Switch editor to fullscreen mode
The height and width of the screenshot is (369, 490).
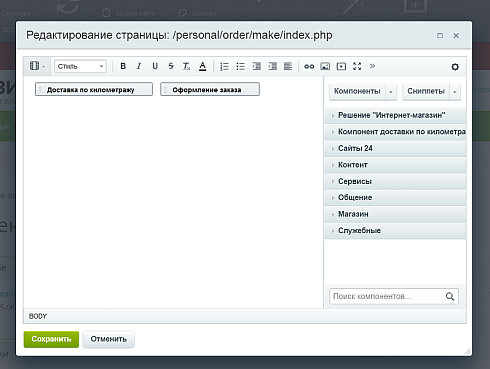(357, 66)
